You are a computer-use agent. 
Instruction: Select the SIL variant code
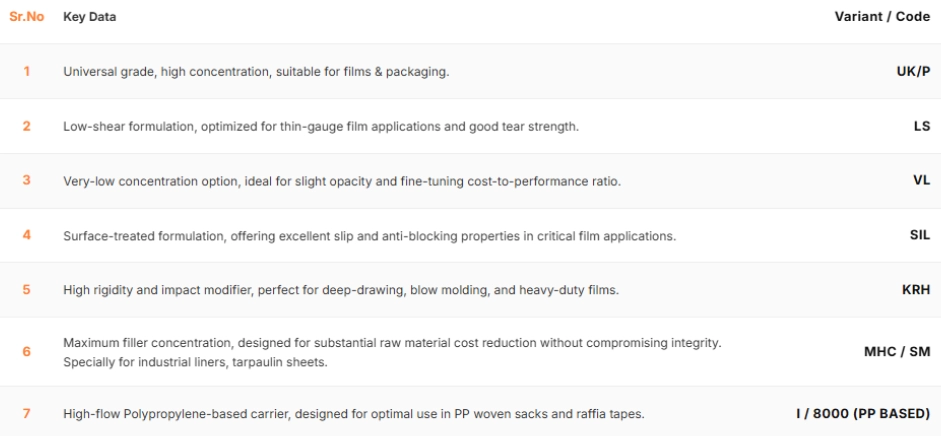click(918, 236)
